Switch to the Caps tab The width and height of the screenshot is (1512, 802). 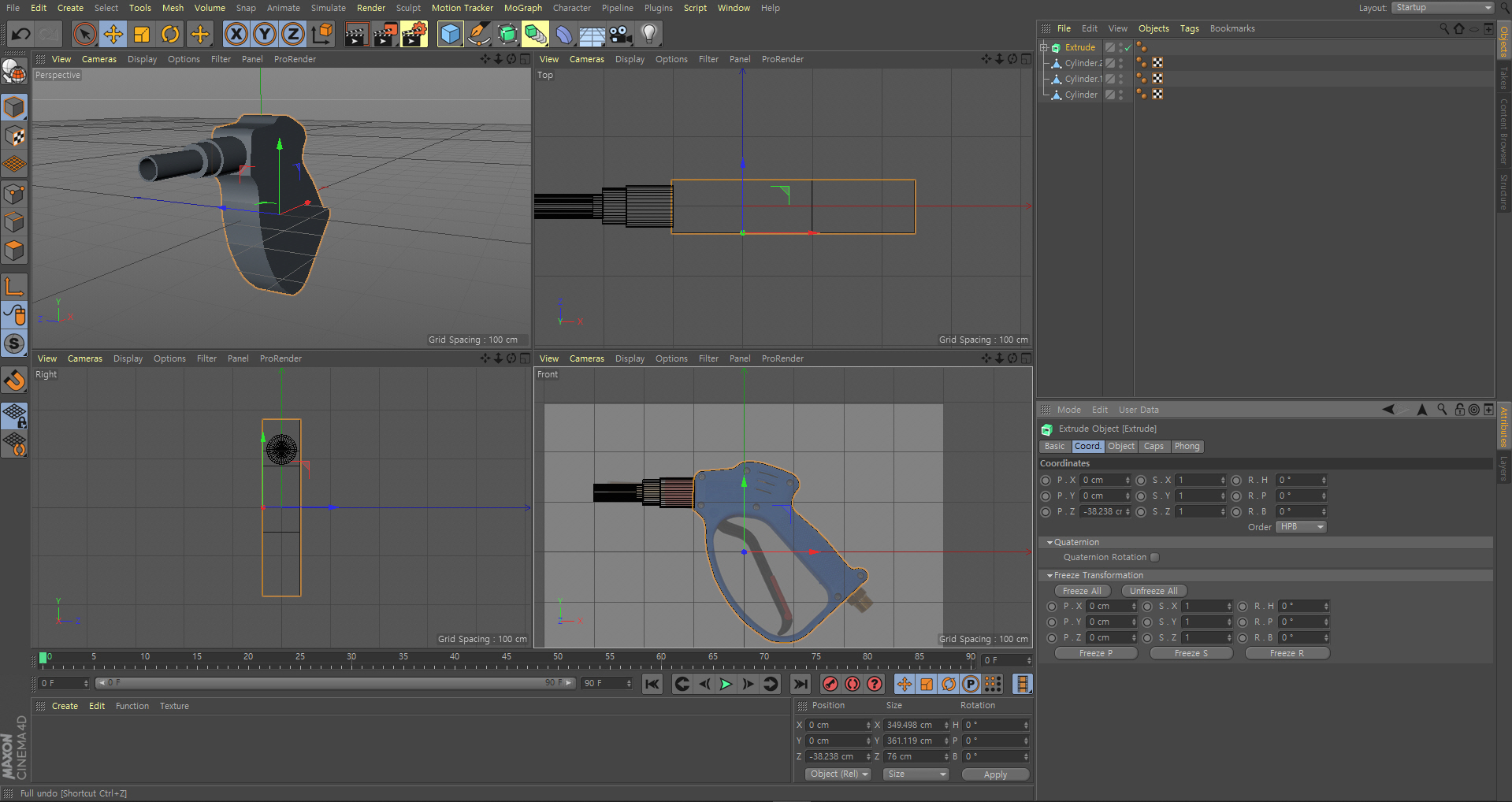[x=1154, y=447]
